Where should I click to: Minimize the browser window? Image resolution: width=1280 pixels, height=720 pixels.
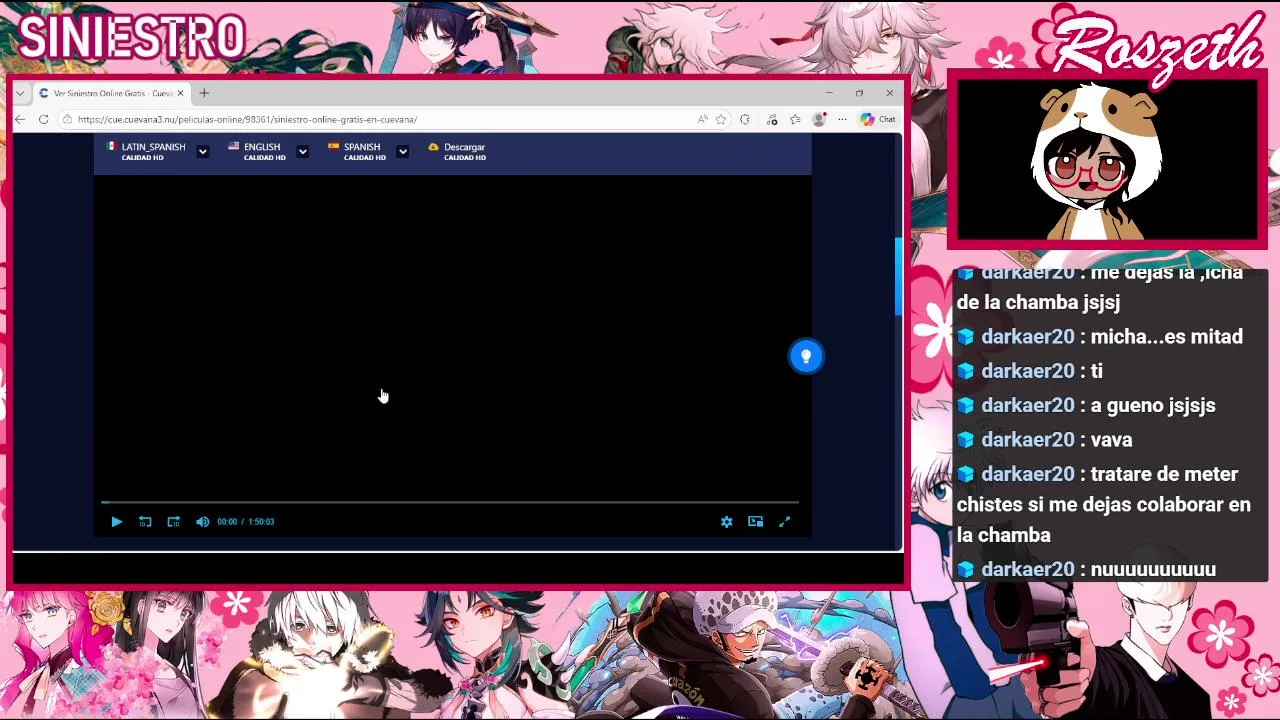point(829,93)
